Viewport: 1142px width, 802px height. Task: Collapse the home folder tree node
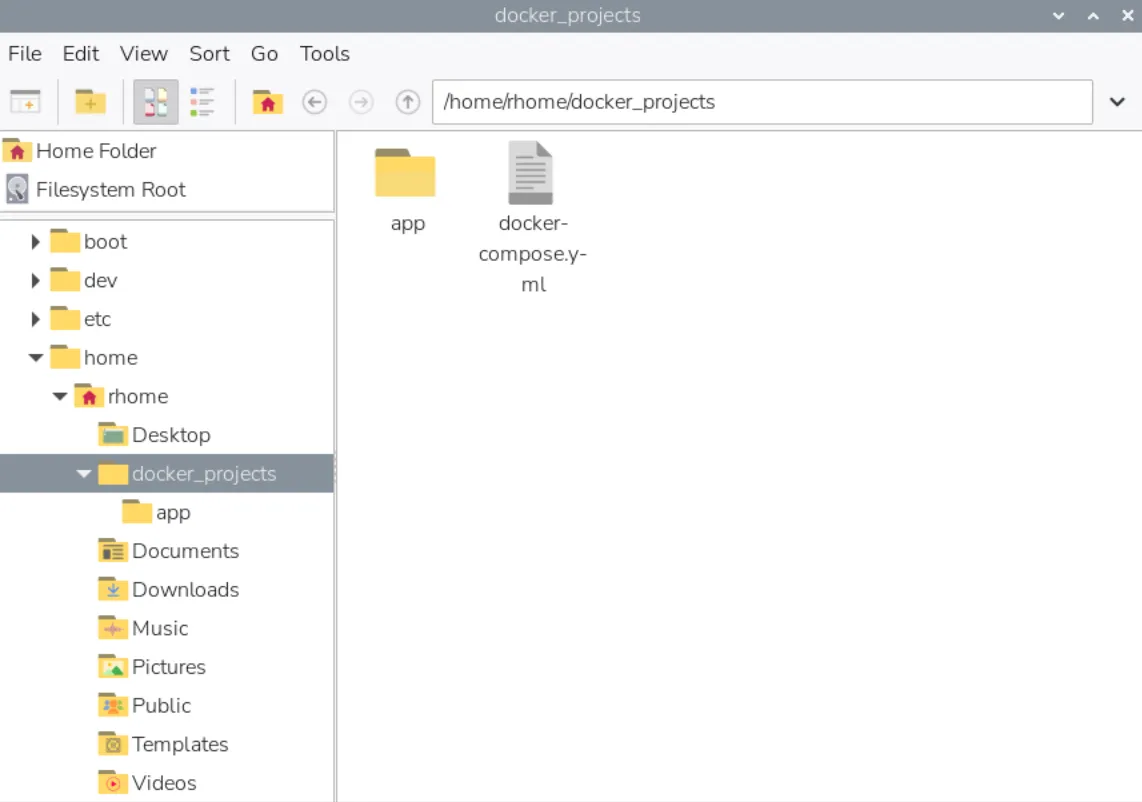point(36,358)
